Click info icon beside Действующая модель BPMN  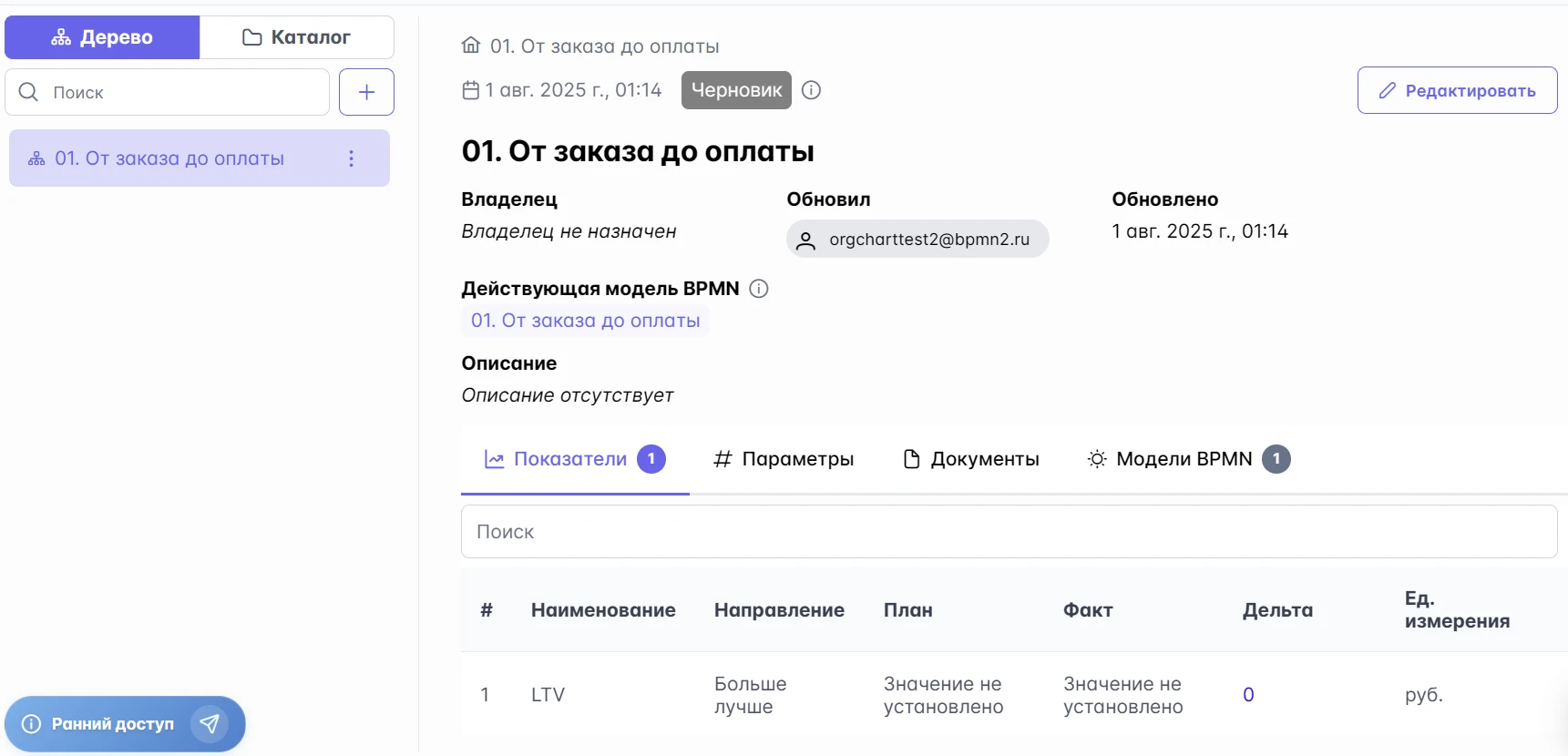click(x=758, y=289)
